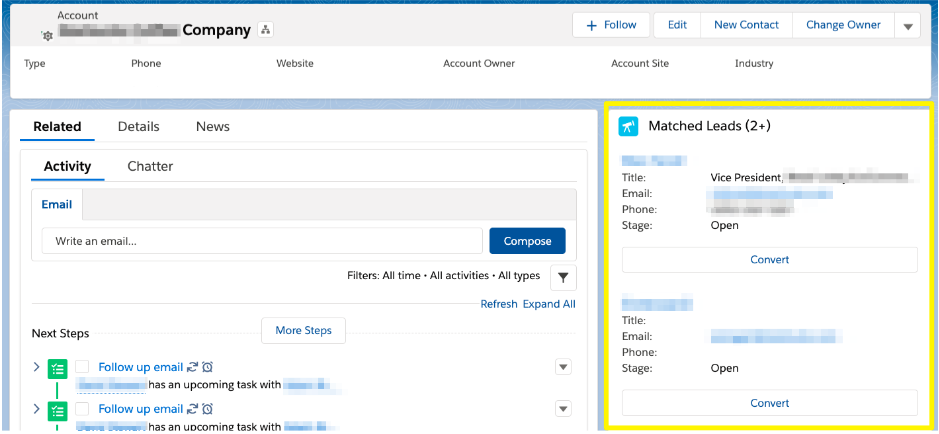Open the News tab
This screenshot has width=939, height=434.
[213, 126]
